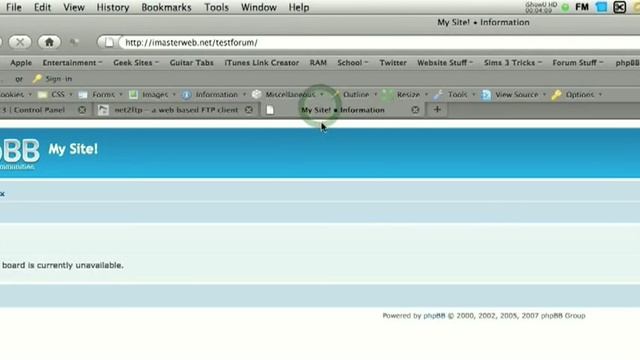
Task: Expand the Forum Stuff bookmarks folder
Action: point(578,63)
